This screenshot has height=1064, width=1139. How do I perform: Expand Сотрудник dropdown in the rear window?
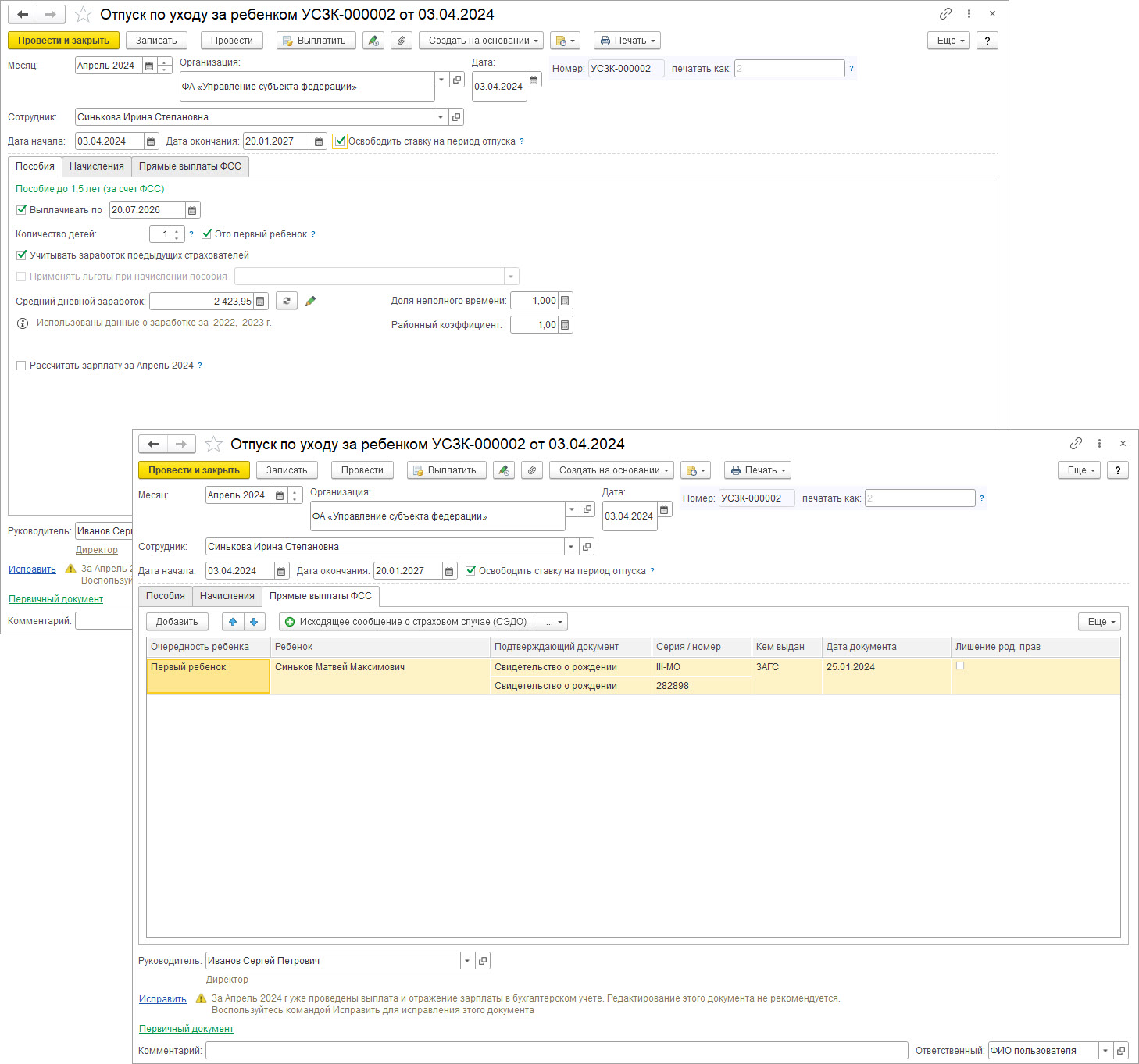[441, 117]
